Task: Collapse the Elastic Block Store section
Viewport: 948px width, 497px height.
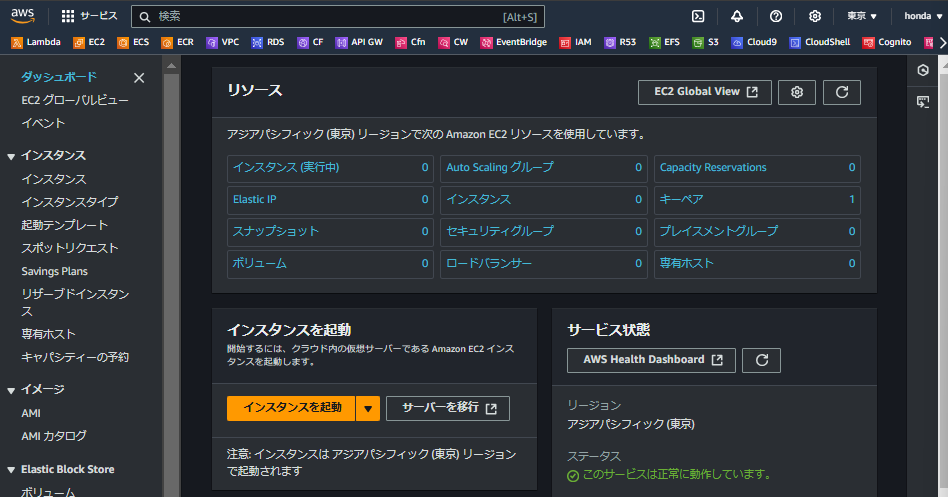Action: tap(11, 470)
